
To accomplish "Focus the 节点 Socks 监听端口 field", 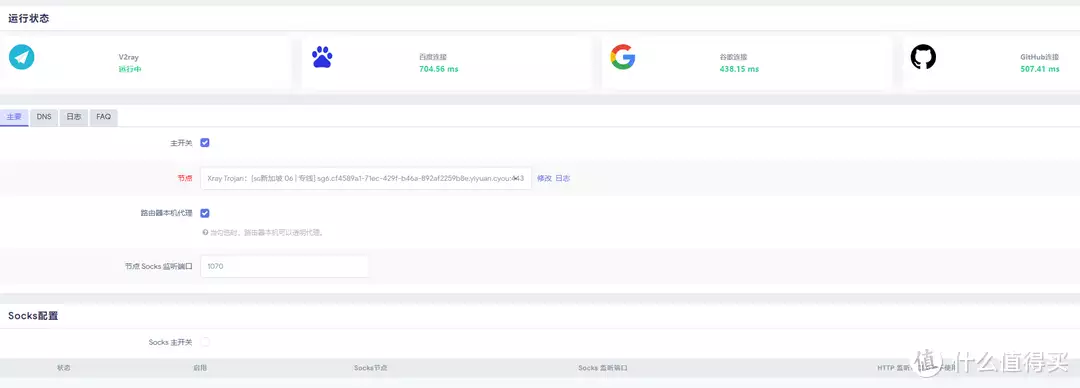I will pyautogui.click(x=284, y=266).
